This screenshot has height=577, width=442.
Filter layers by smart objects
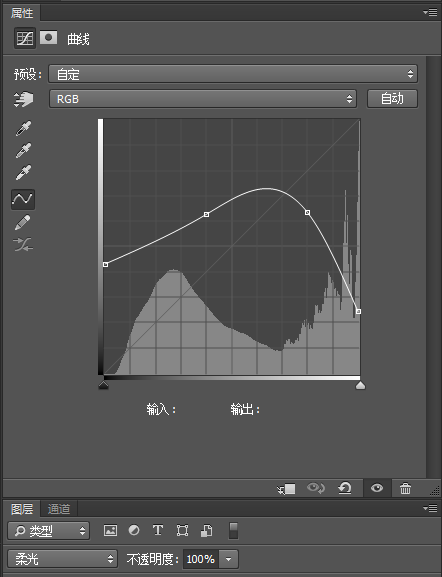206,530
